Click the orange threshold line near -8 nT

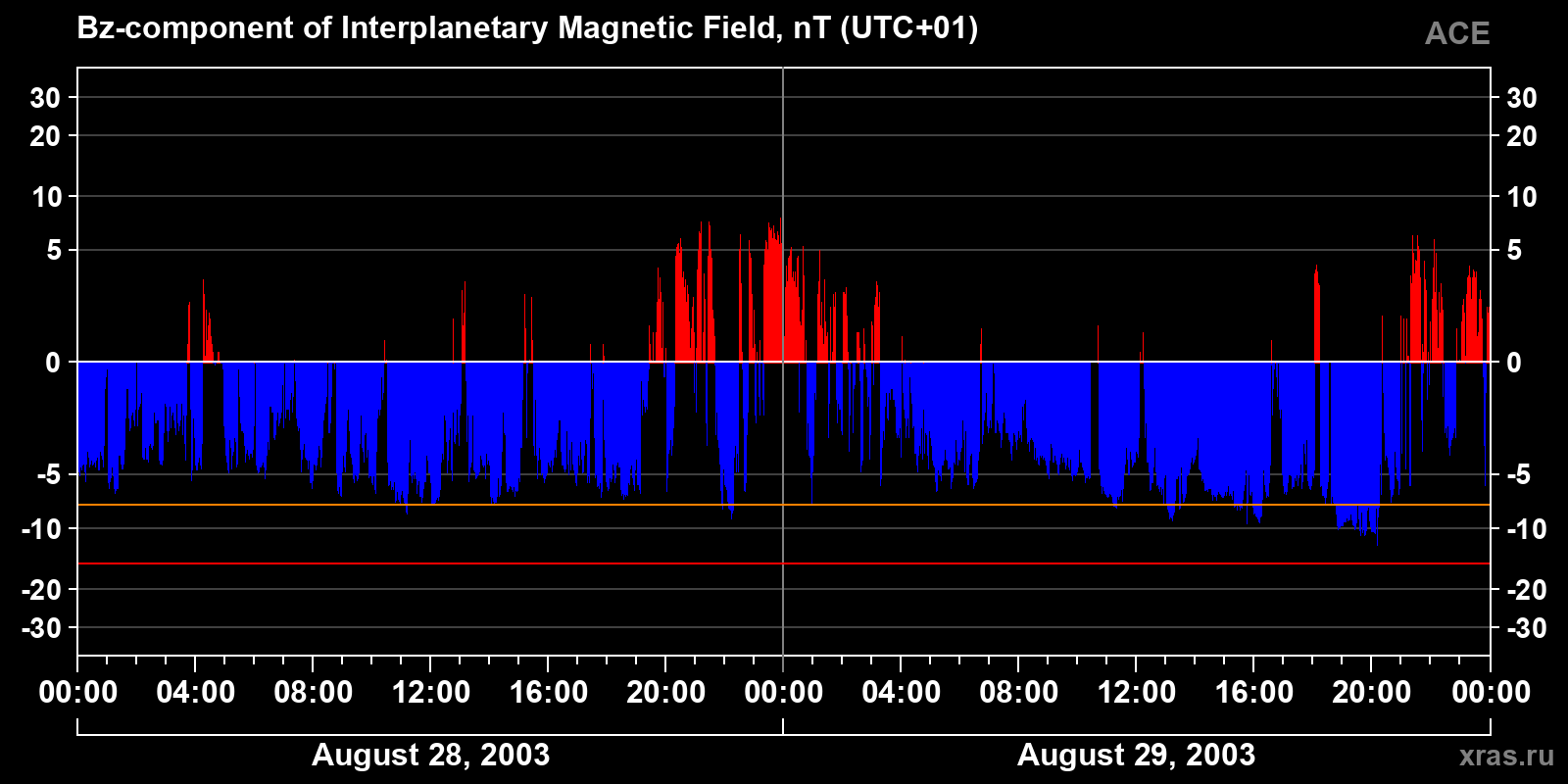[783, 505]
